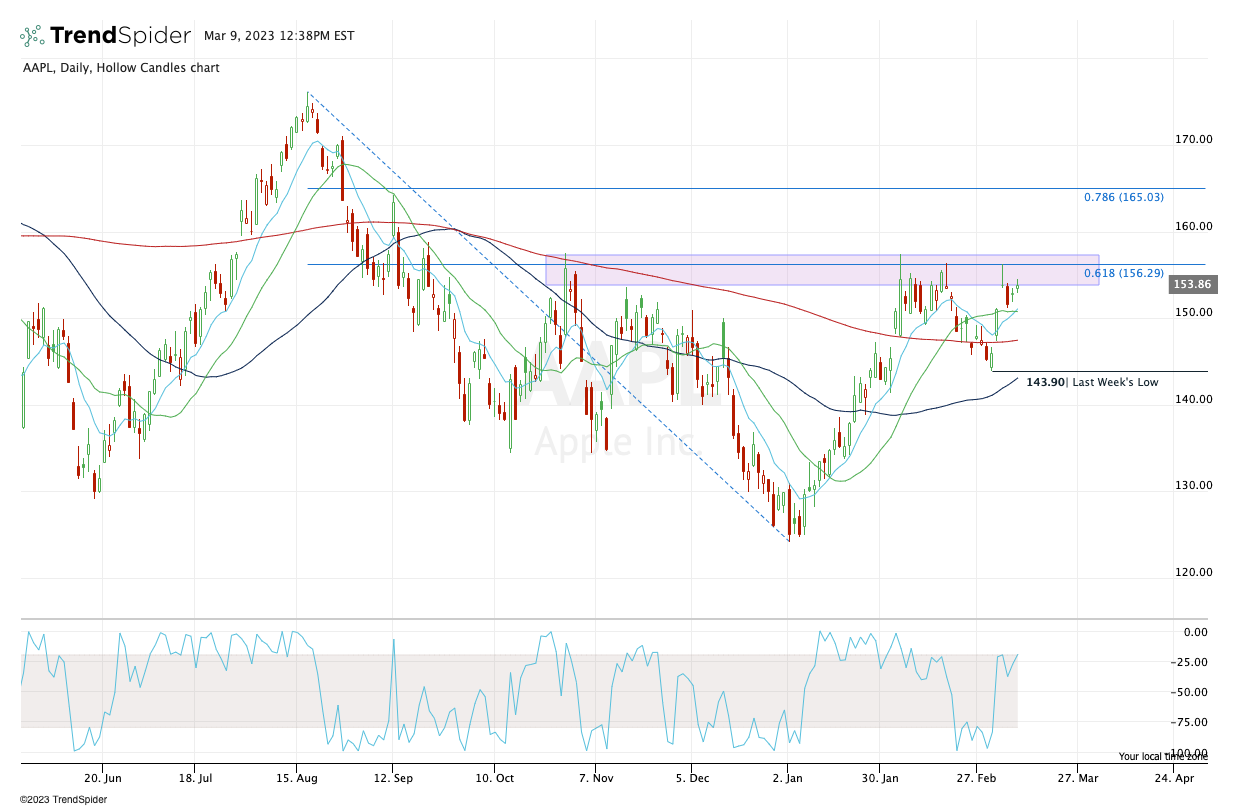Select the AAPL Daily Hollow Candles title
The height and width of the screenshot is (809, 1238).
click(x=120, y=68)
